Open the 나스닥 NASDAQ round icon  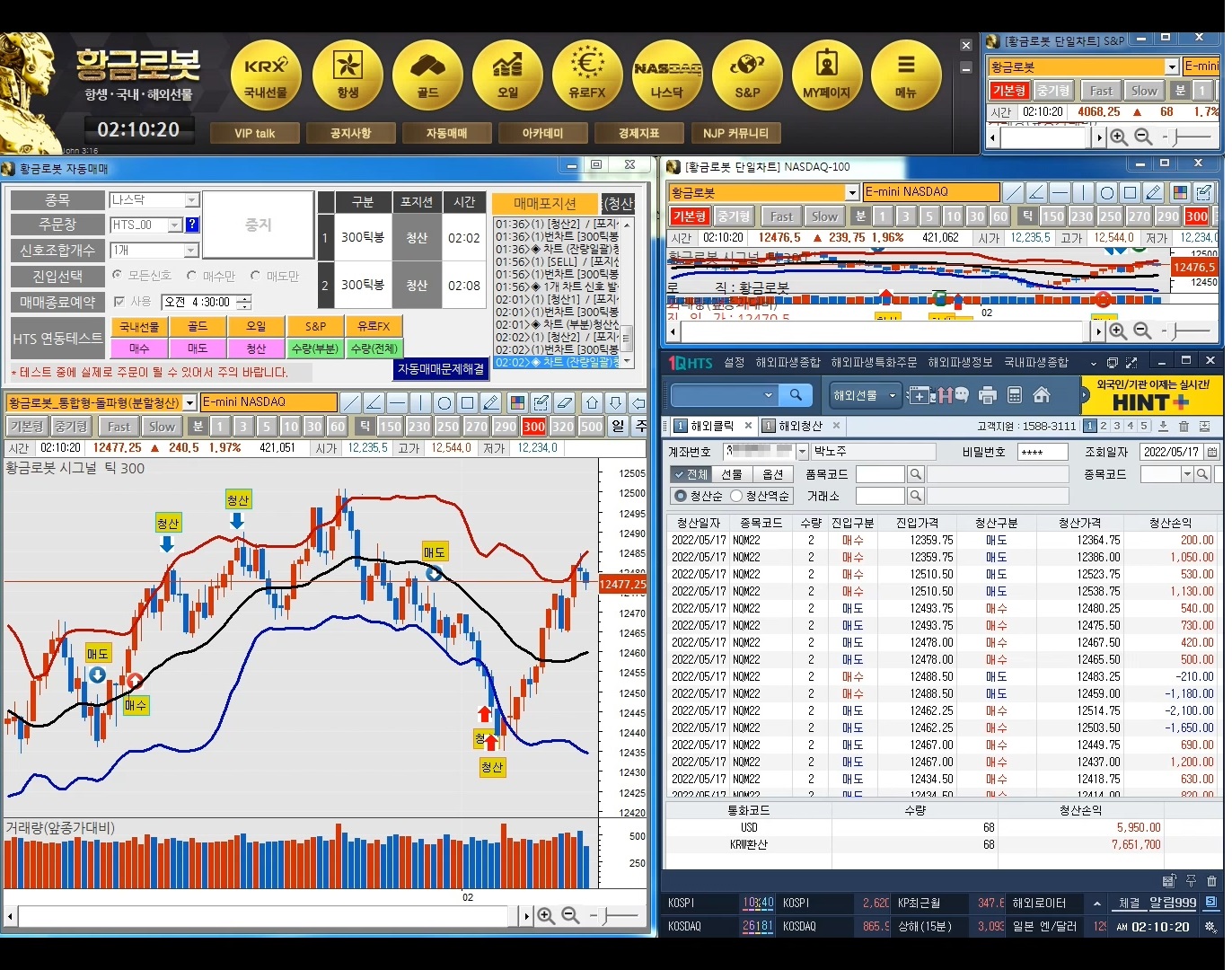tap(667, 75)
